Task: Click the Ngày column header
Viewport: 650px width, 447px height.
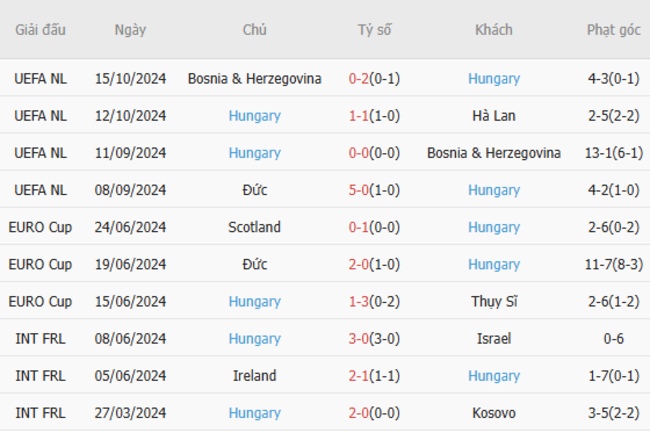Action: pyautogui.click(x=130, y=30)
